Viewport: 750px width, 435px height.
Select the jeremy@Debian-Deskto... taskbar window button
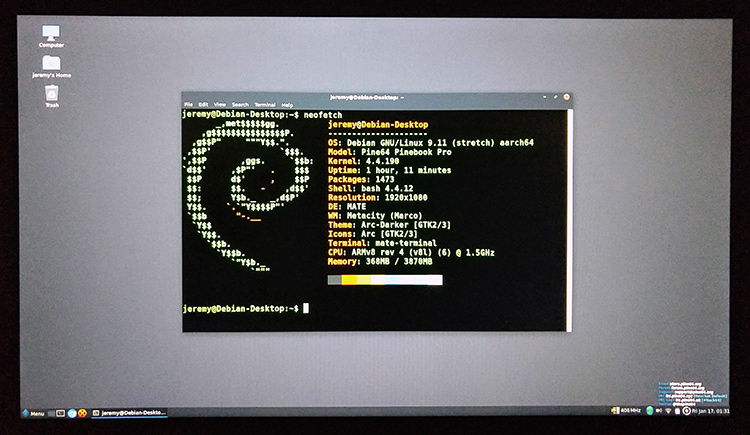coord(129,413)
